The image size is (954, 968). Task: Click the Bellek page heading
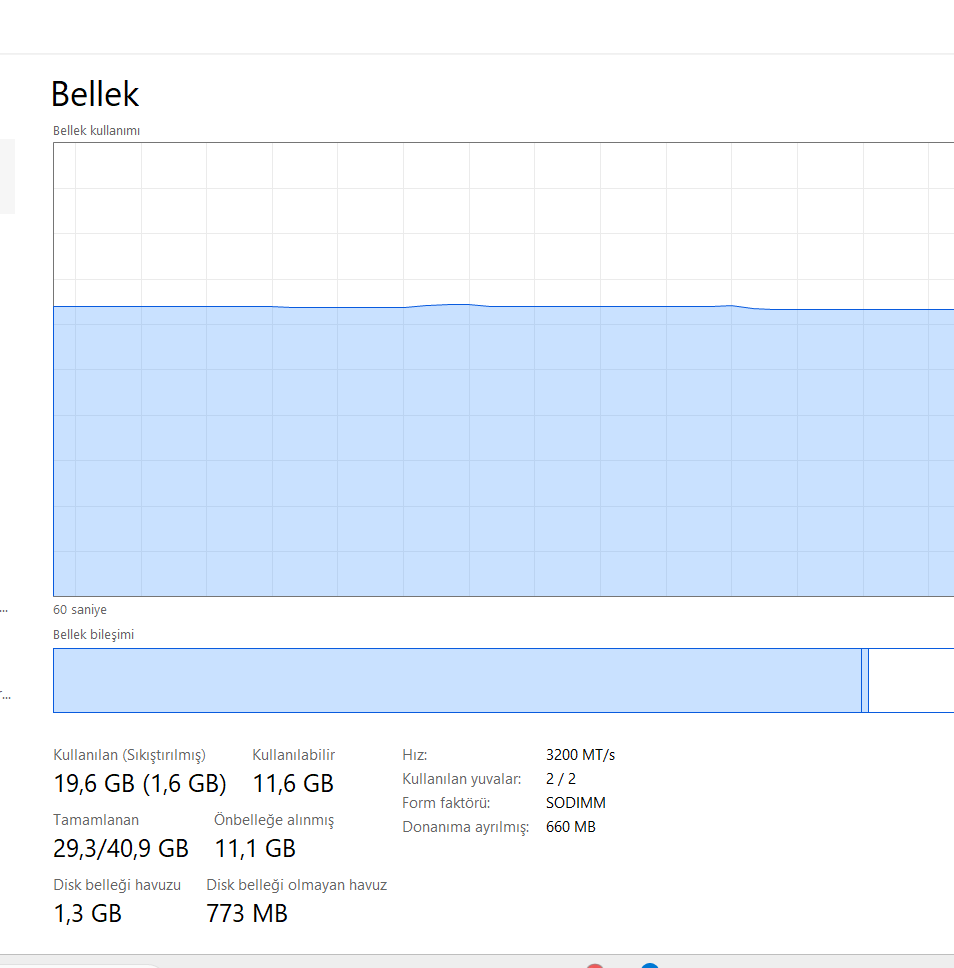(x=95, y=94)
